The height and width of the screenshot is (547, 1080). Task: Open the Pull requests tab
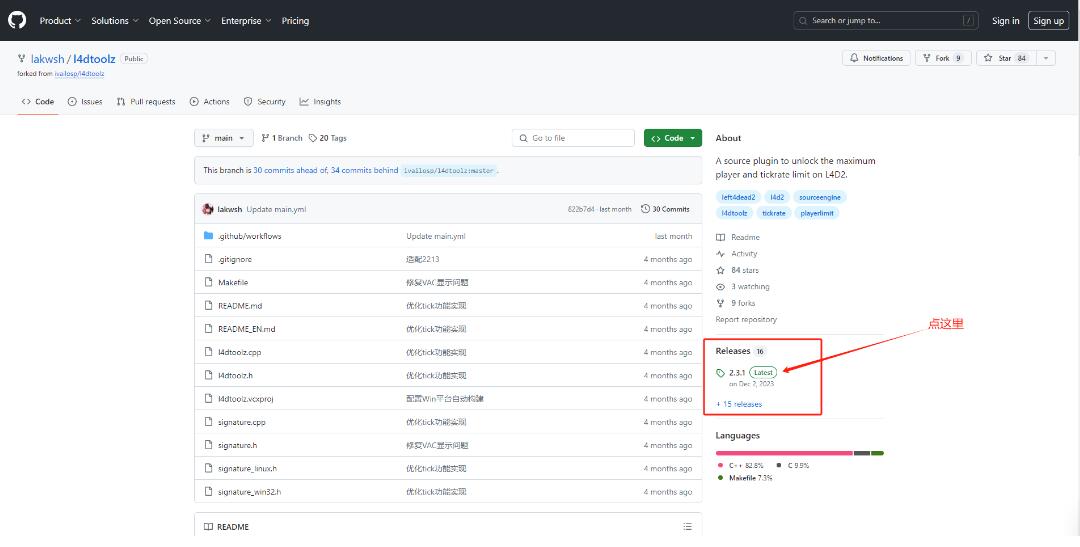click(146, 101)
